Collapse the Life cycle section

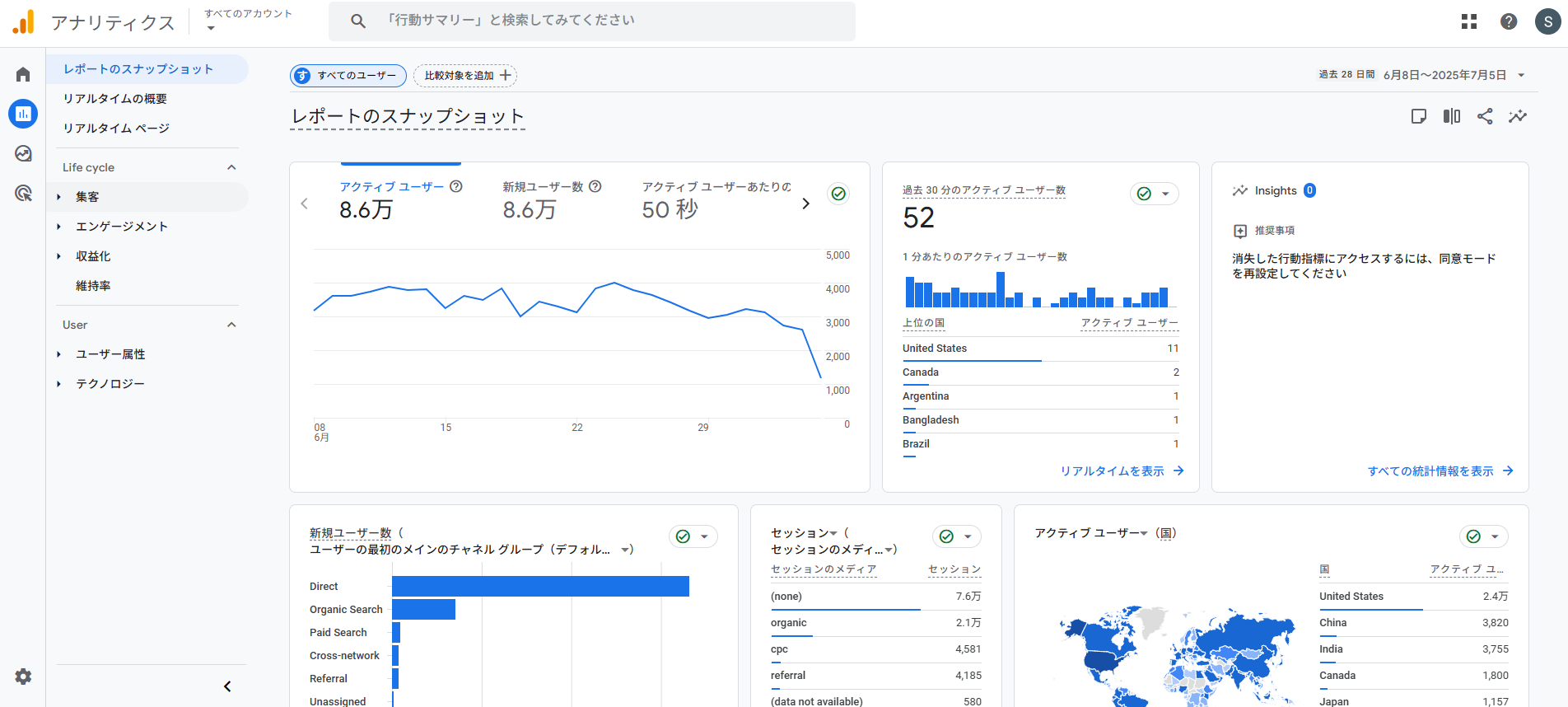231,167
